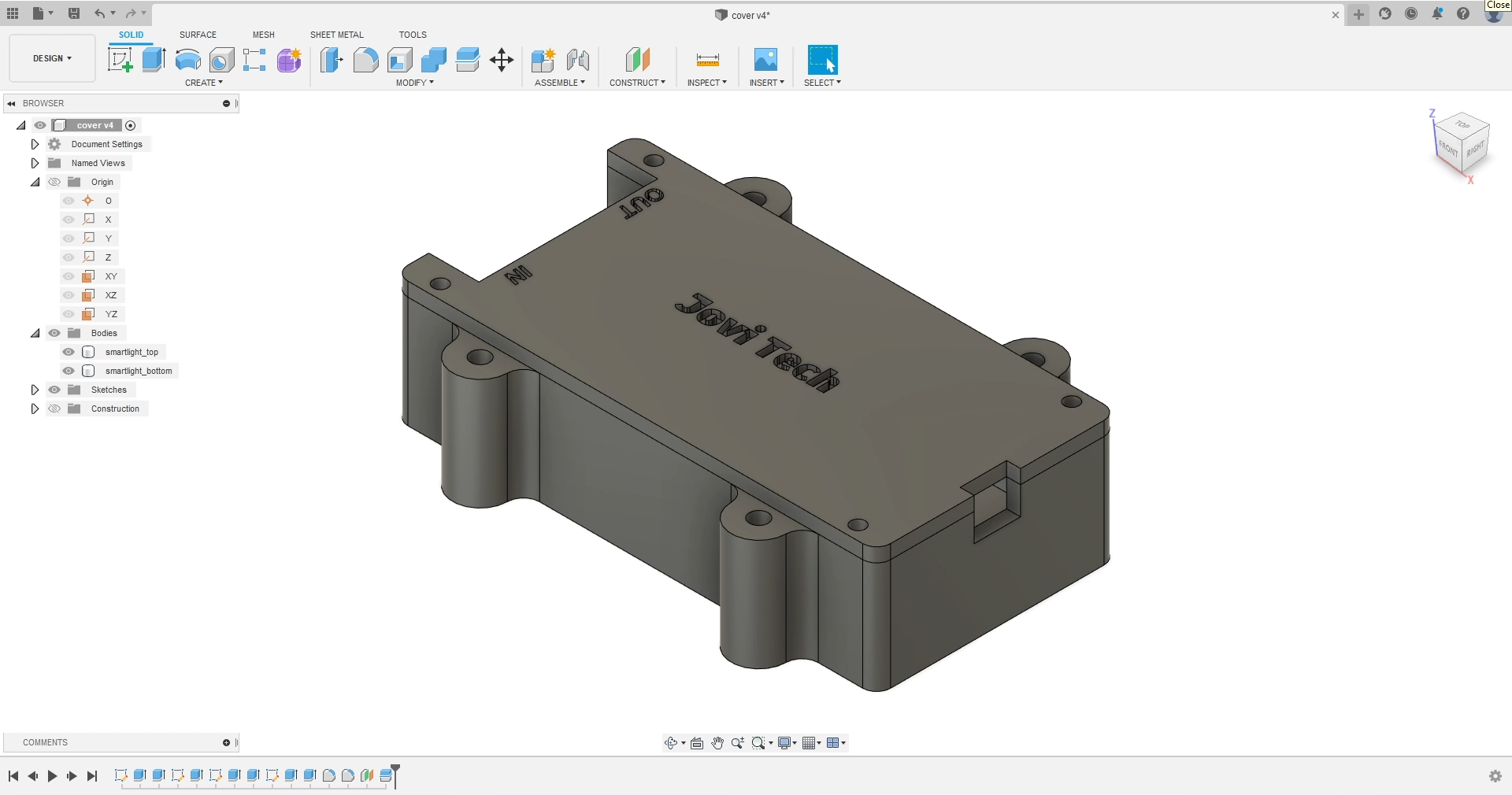The image size is (1512, 795).
Task: Click the Rectangular Pattern icon
Action: click(254, 60)
